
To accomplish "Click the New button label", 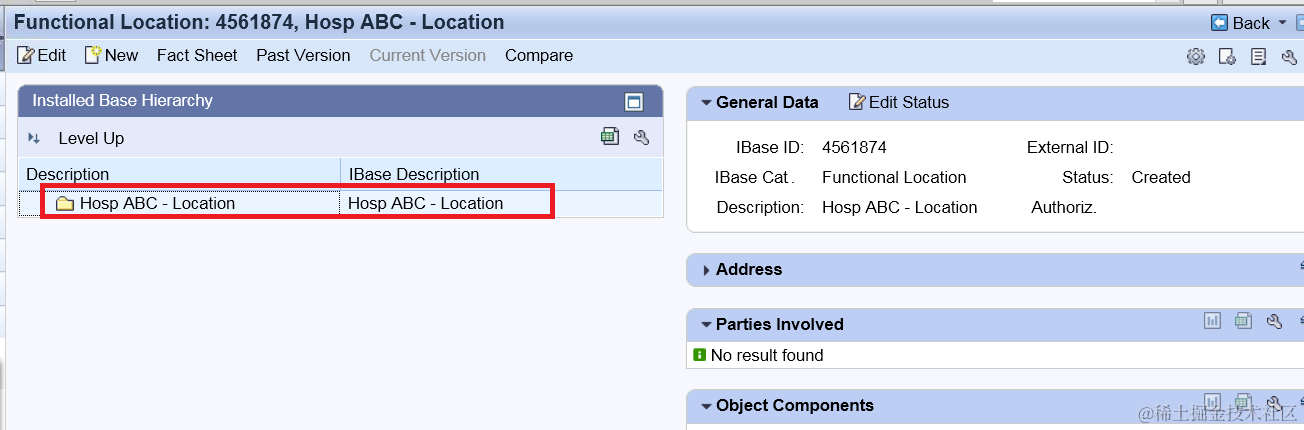I will point(121,55).
